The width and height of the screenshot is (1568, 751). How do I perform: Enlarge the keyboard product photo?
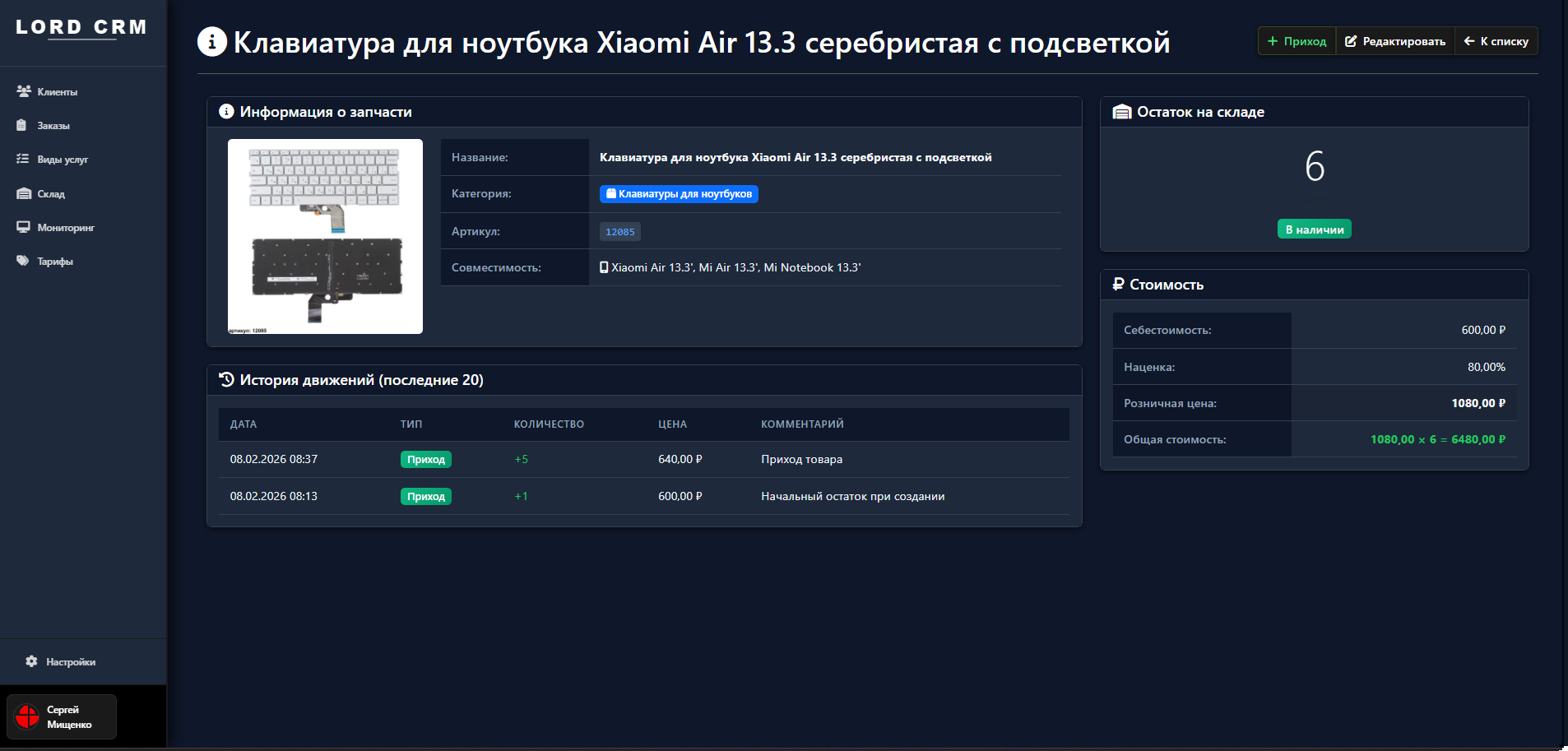coord(325,236)
